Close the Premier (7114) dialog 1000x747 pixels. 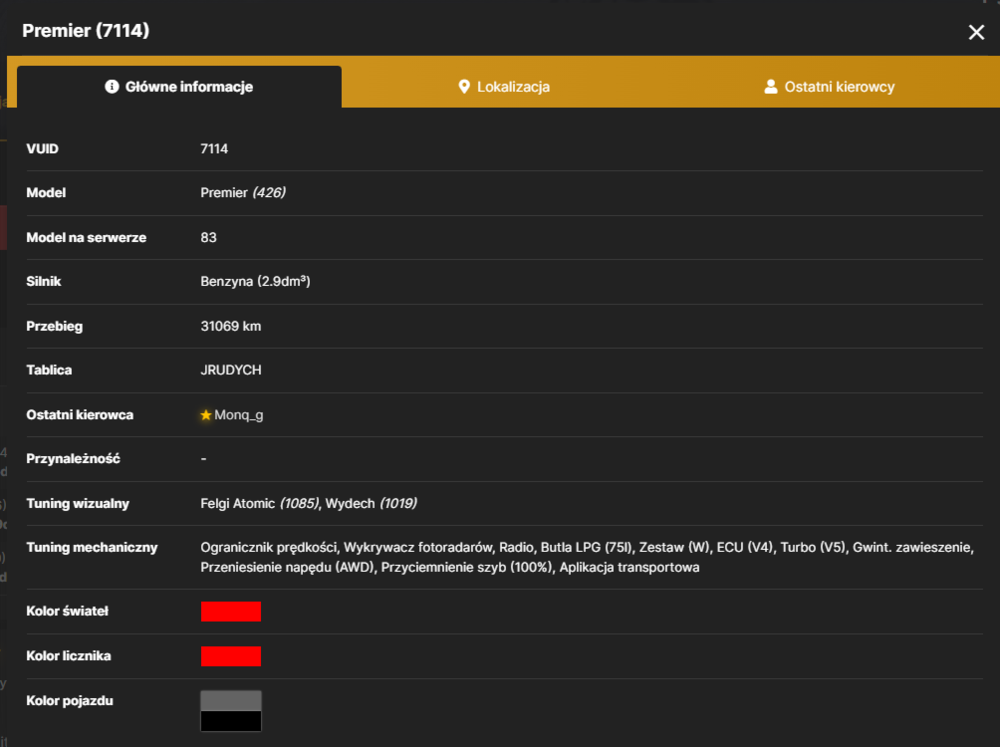coord(976,32)
